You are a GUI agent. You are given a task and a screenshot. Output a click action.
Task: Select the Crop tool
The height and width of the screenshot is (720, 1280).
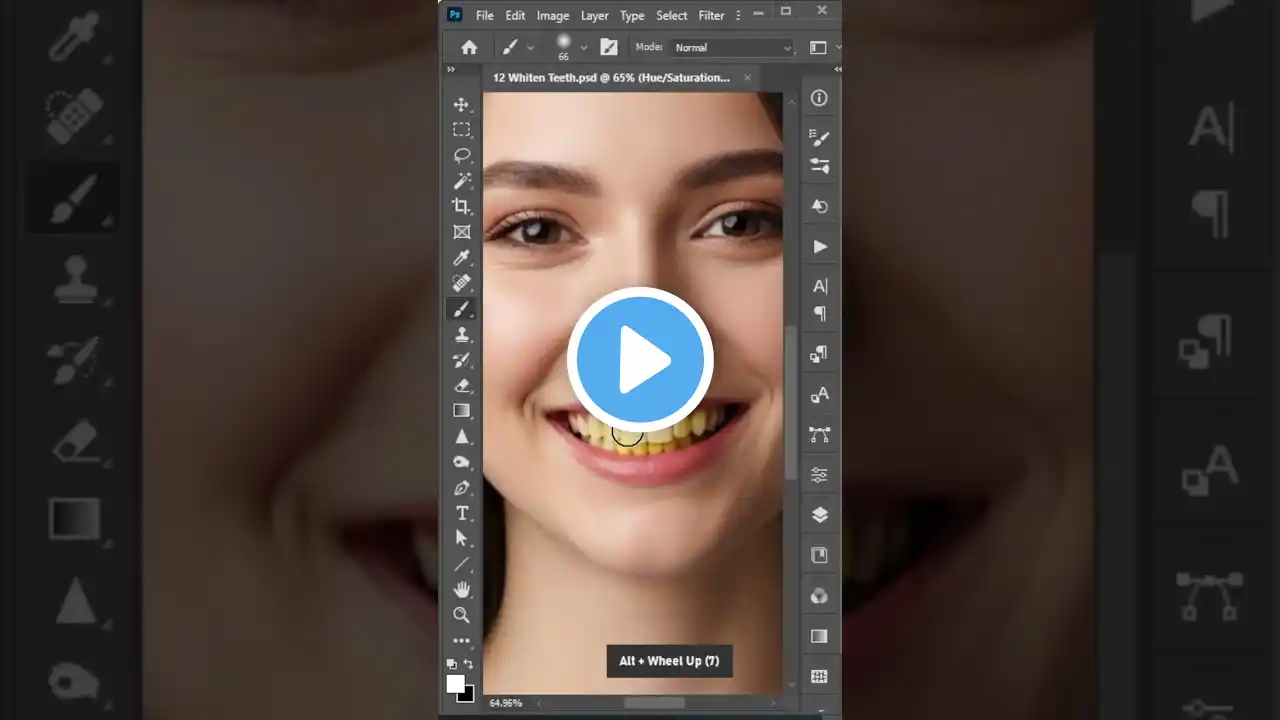pyautogui.click(x=461, y=205)
